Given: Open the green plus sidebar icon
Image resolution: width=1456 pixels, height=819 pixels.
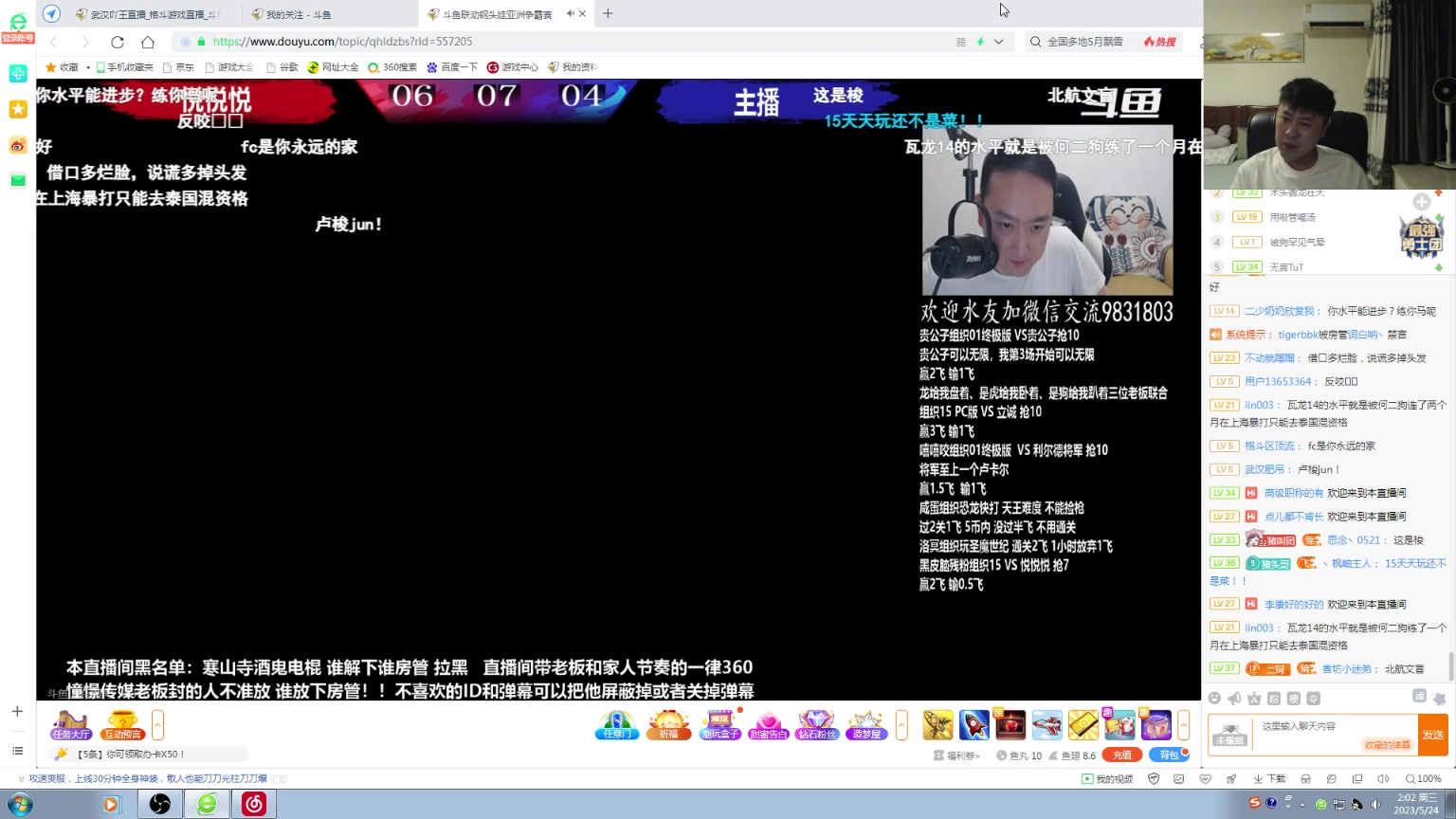Looking at the screenshot, I should [x=18, y=73].
